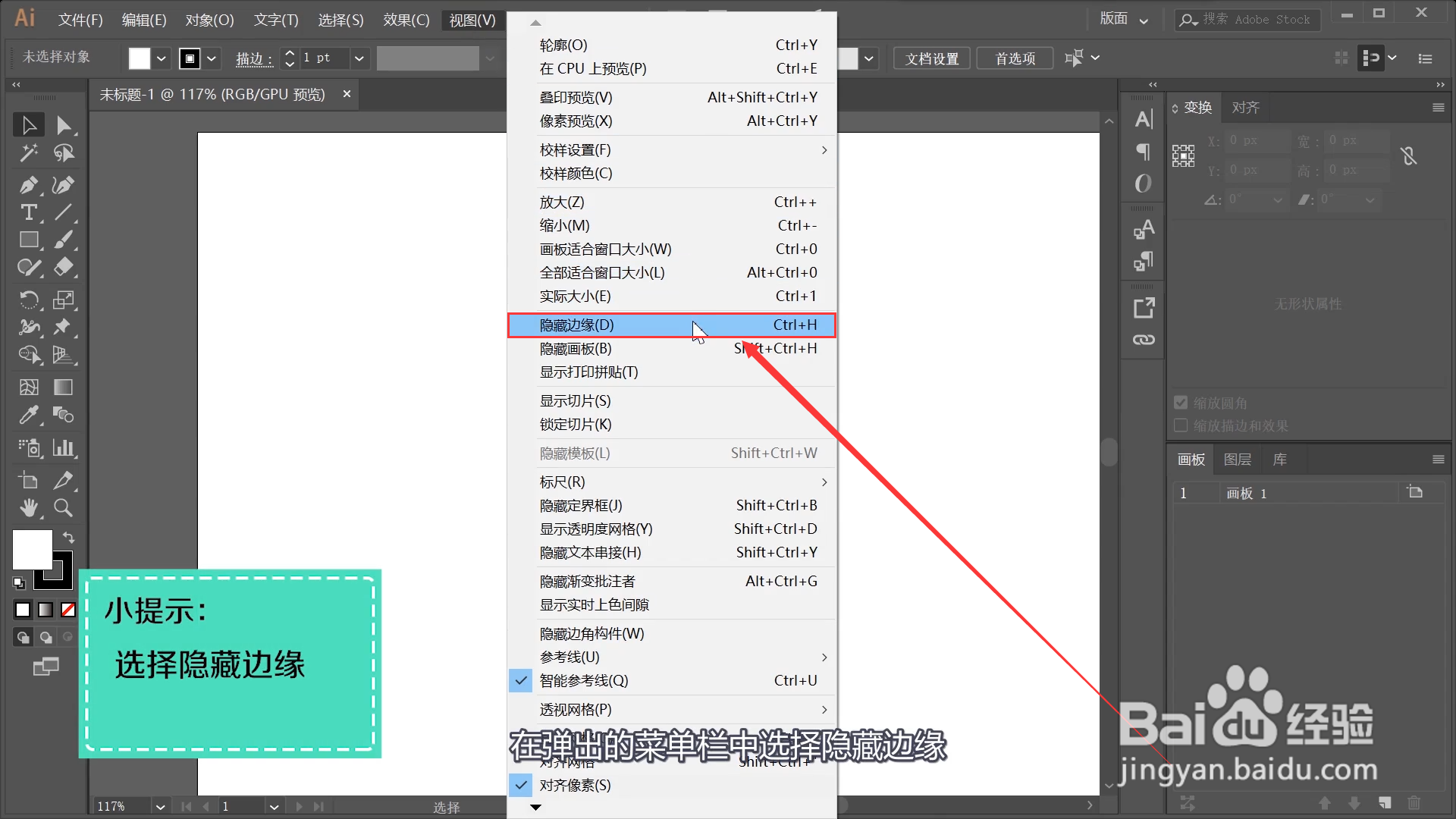Choose the Magic Wand tool
The height and width of the screenshot is (819, 1456).
(28, 154)
